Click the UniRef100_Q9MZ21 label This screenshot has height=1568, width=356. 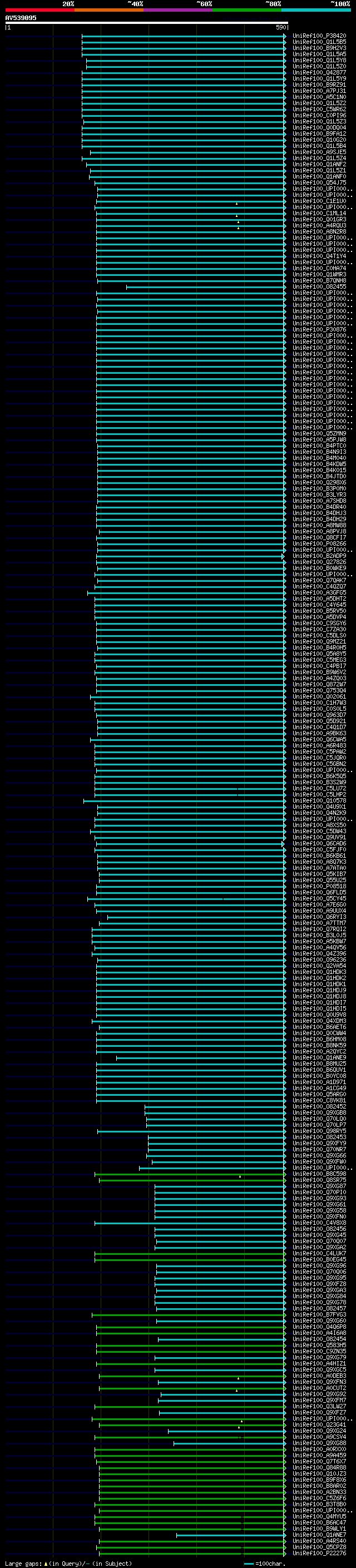coord(319,641)
